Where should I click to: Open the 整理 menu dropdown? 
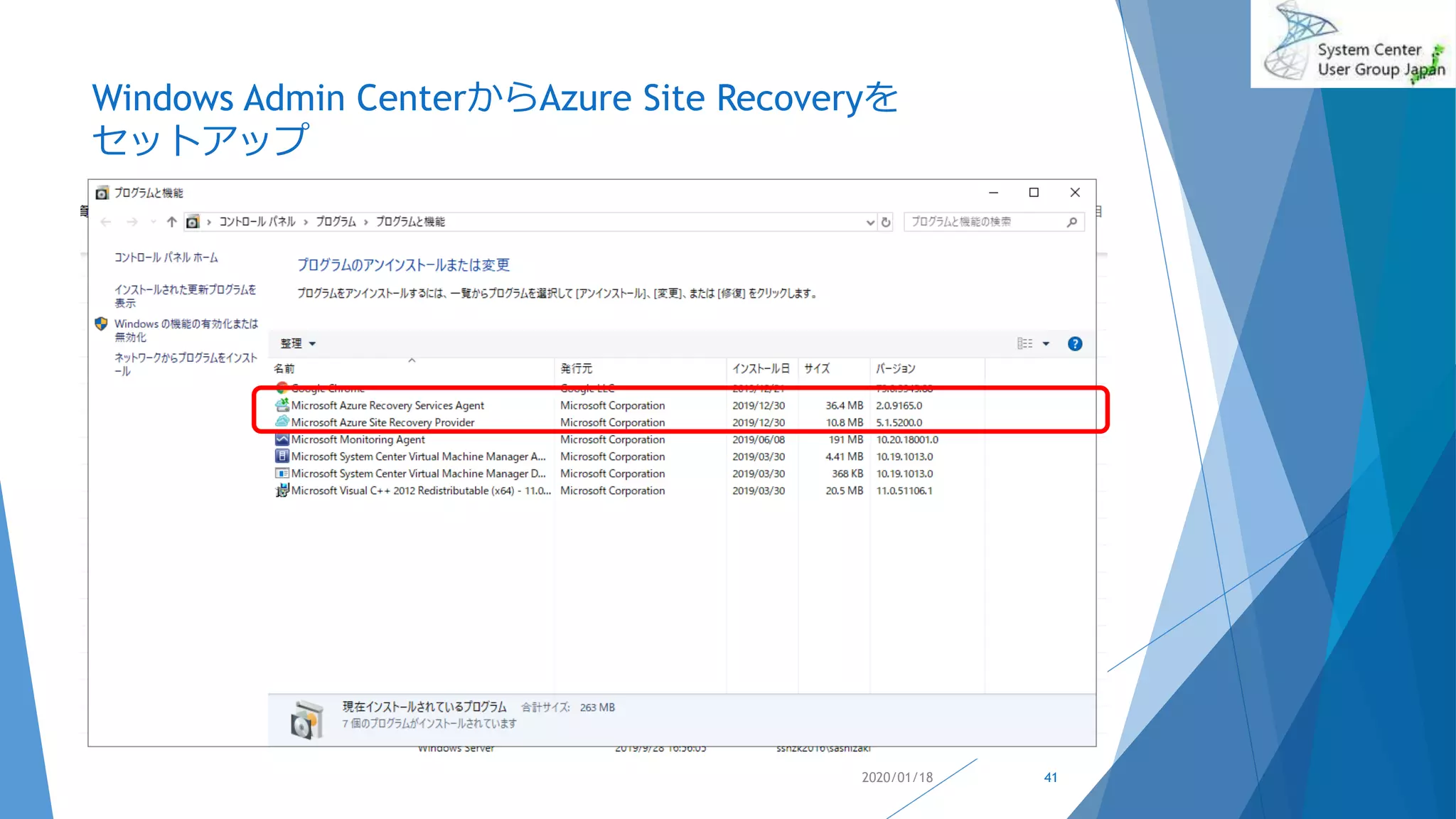(x=298, y=343)
